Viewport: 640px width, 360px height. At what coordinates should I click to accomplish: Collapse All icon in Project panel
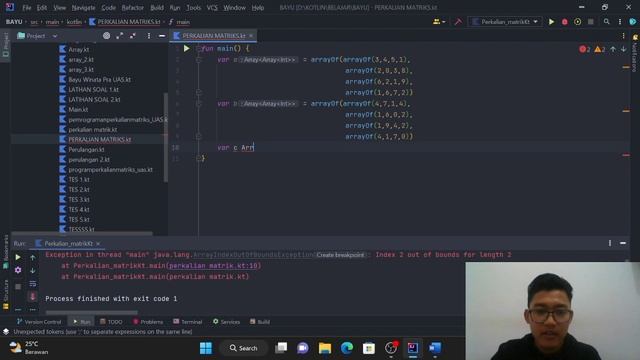pyautogui.click(x=133, y=36)
